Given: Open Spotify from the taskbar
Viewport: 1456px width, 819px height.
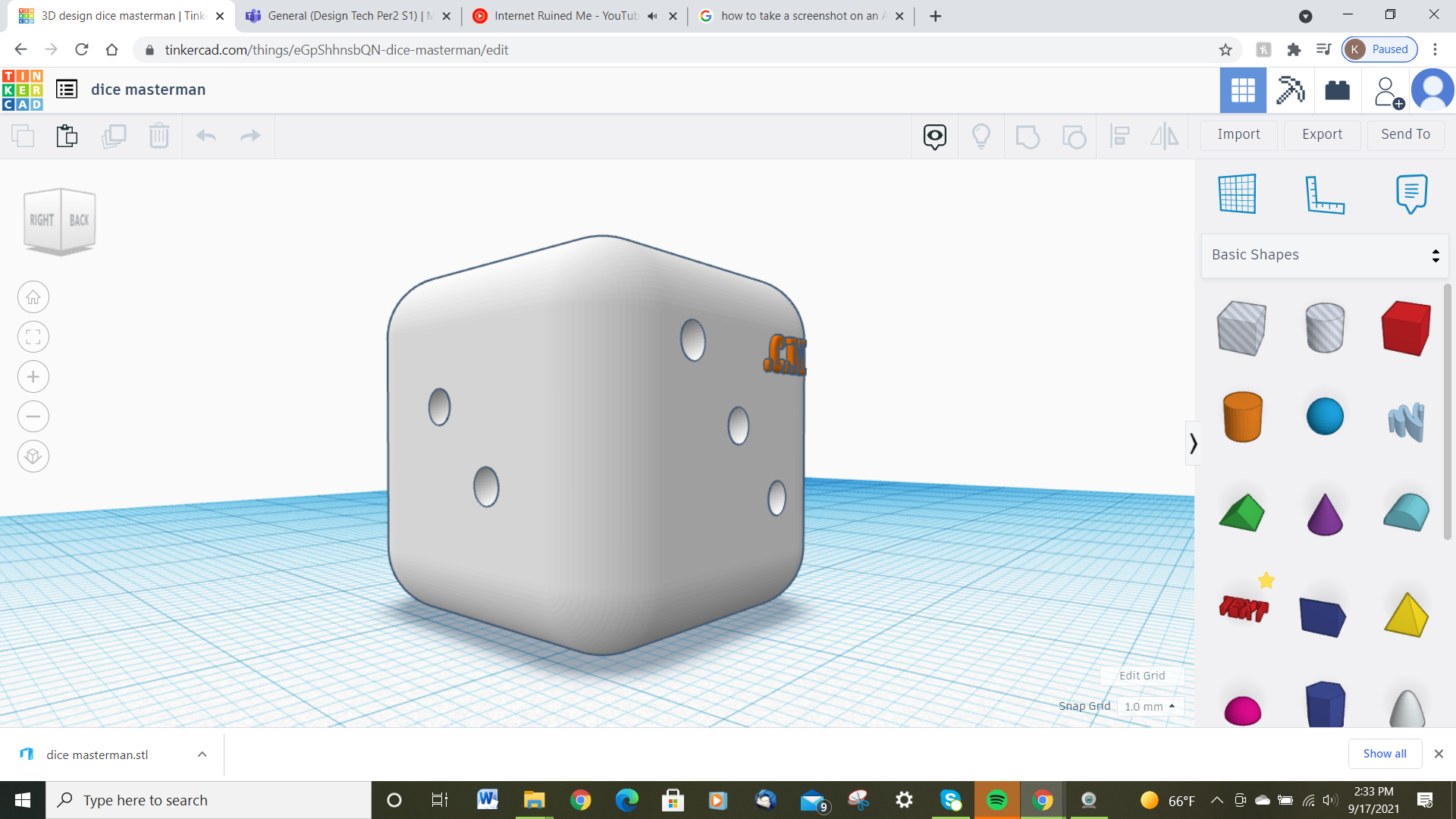Looking at the screenshot, I should click(x=996, y=800).
